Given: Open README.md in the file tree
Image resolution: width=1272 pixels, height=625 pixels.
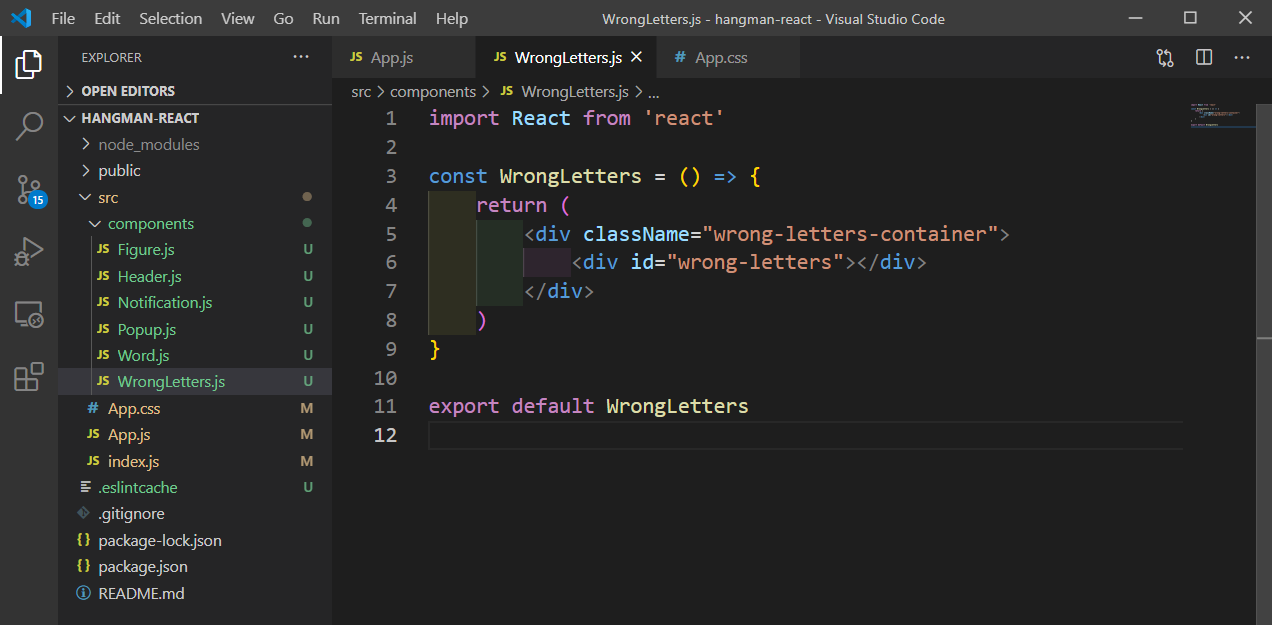Looking at the screenshot, I should tap(141, 594).
